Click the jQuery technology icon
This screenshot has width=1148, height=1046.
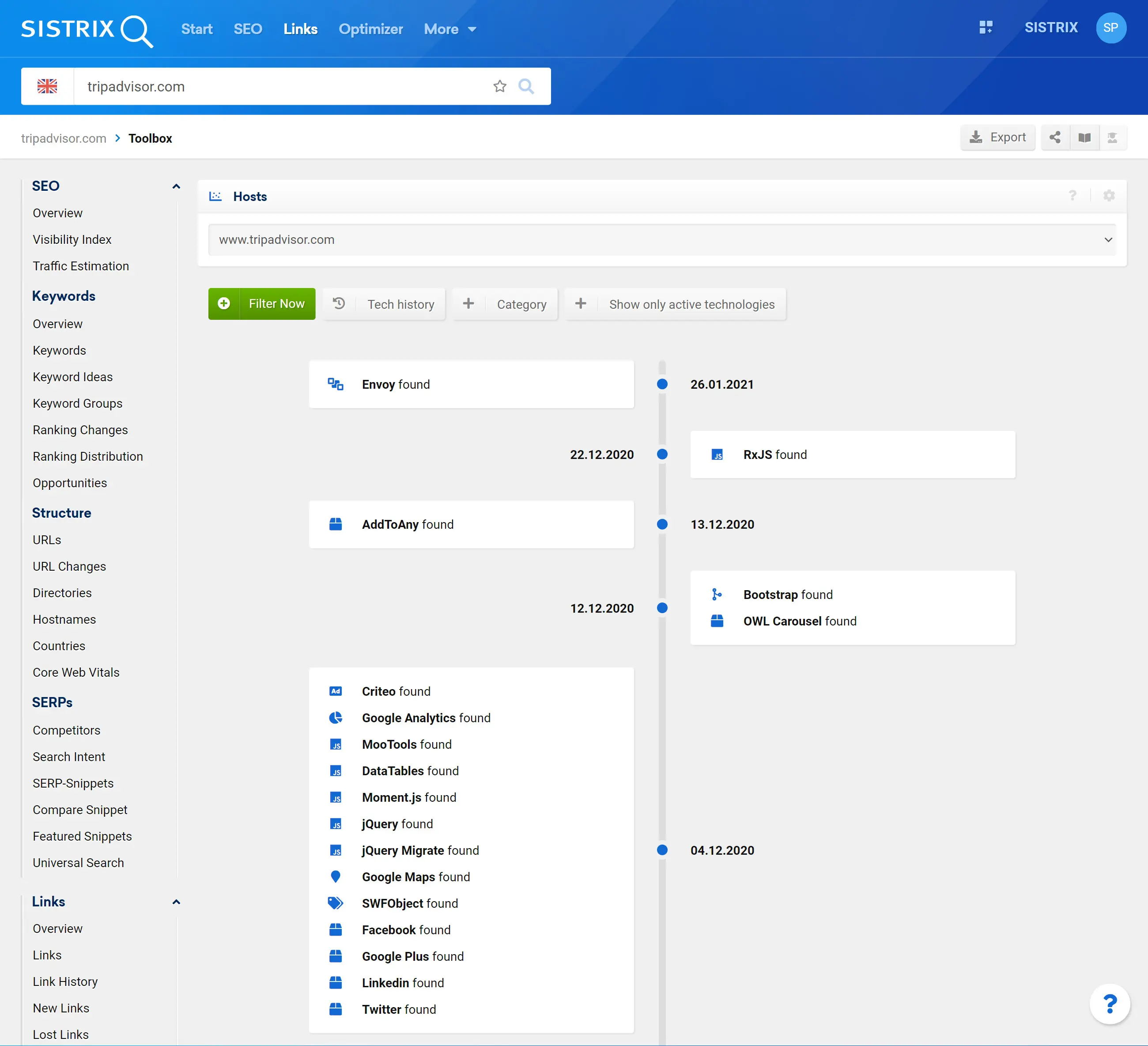click(x=336, y=824)
